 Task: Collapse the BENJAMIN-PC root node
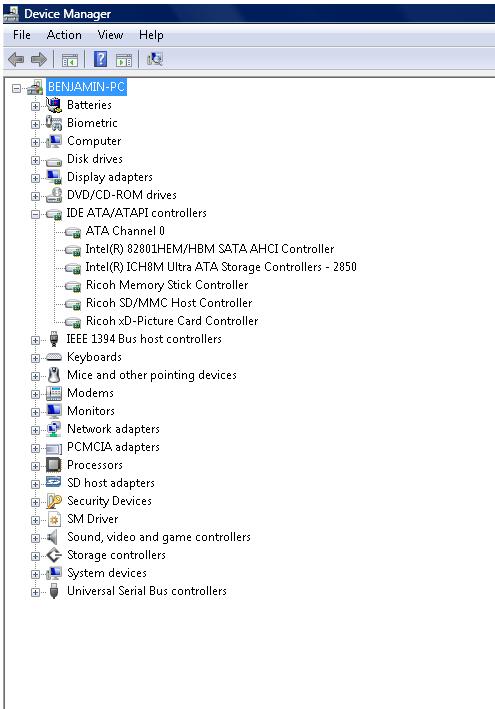17,88
